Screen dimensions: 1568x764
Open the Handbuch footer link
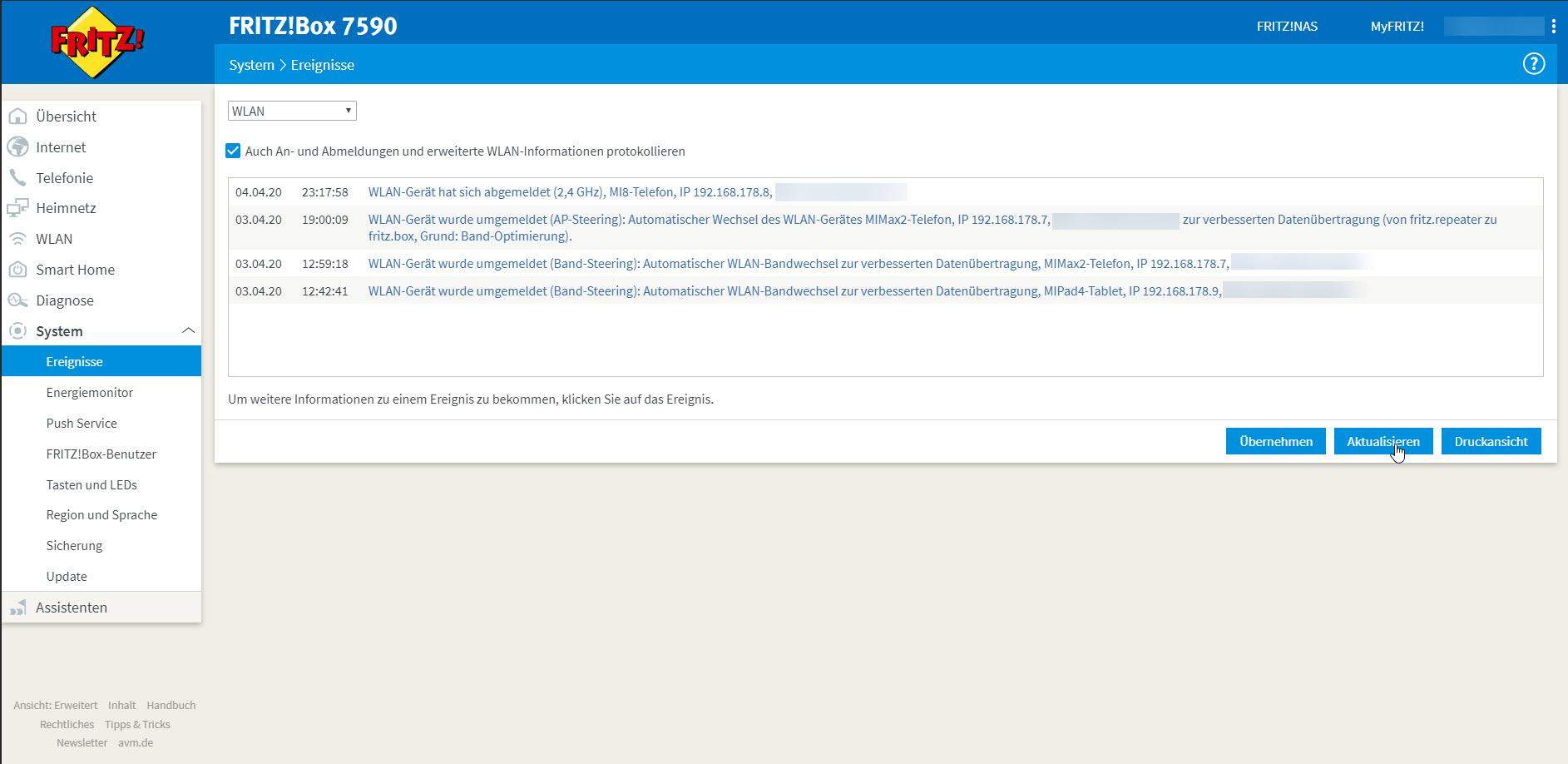tap(171, 705)
